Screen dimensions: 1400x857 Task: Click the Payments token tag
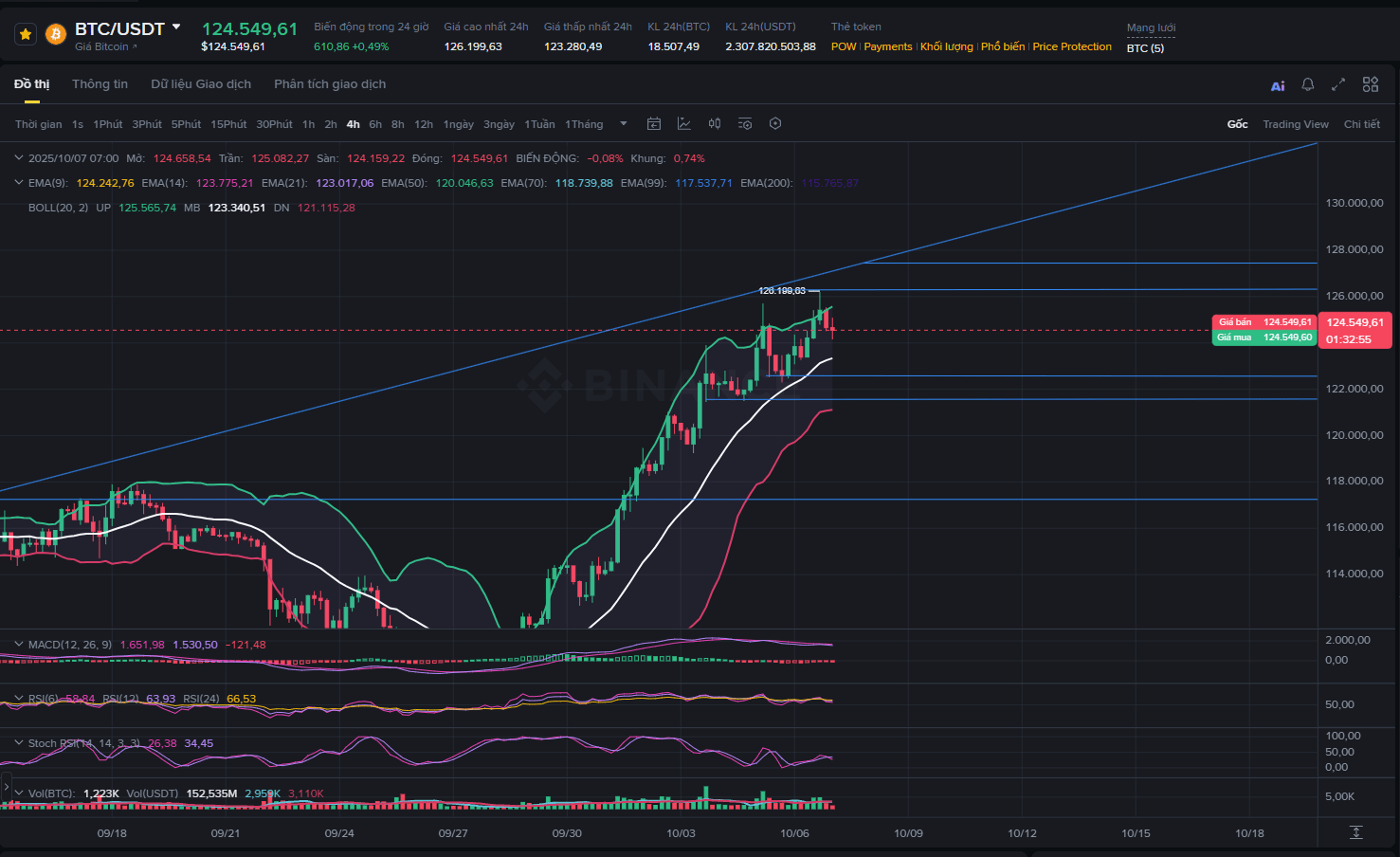[888, 46]
